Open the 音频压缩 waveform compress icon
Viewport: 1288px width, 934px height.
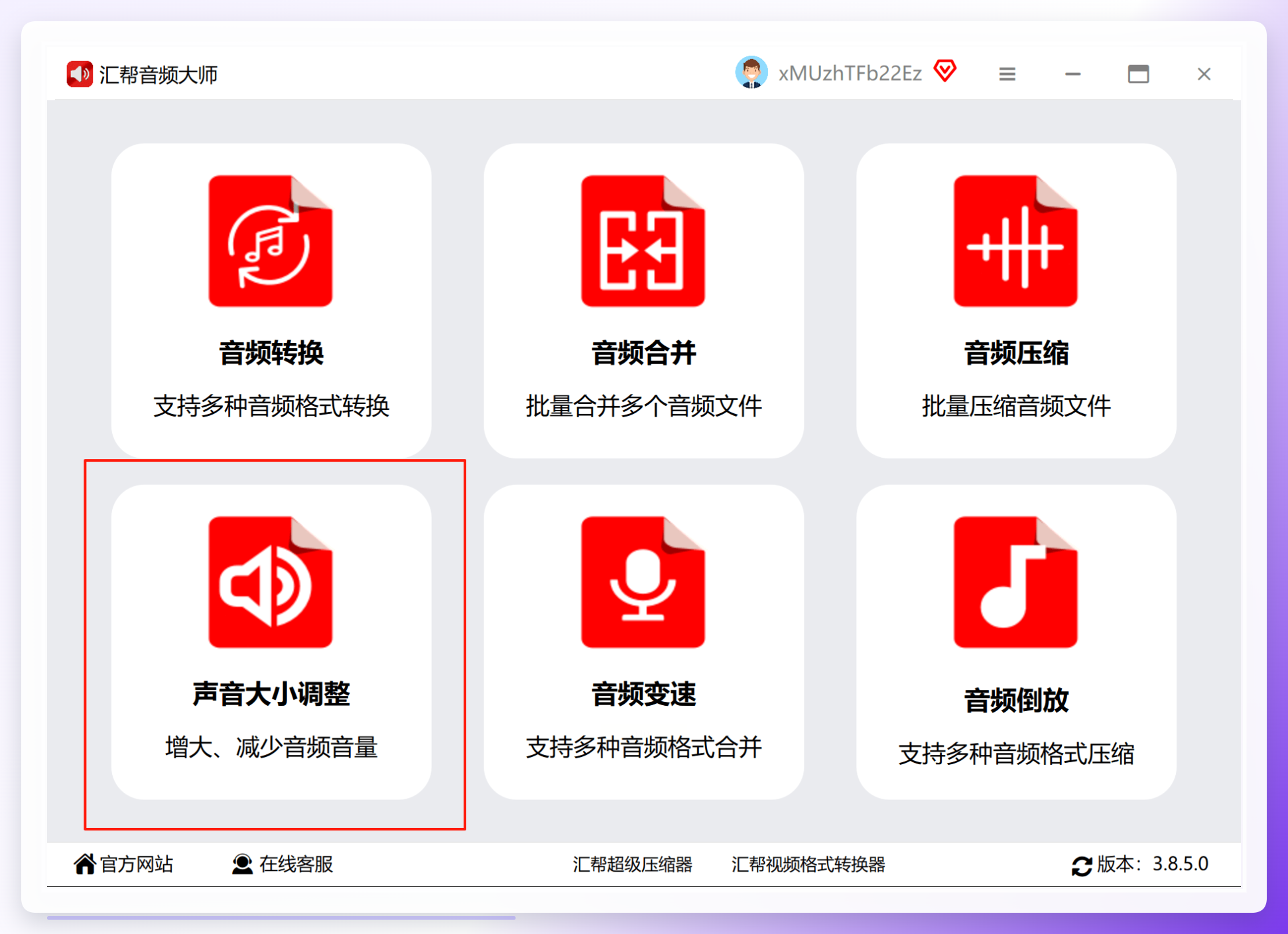(1016, 241)
